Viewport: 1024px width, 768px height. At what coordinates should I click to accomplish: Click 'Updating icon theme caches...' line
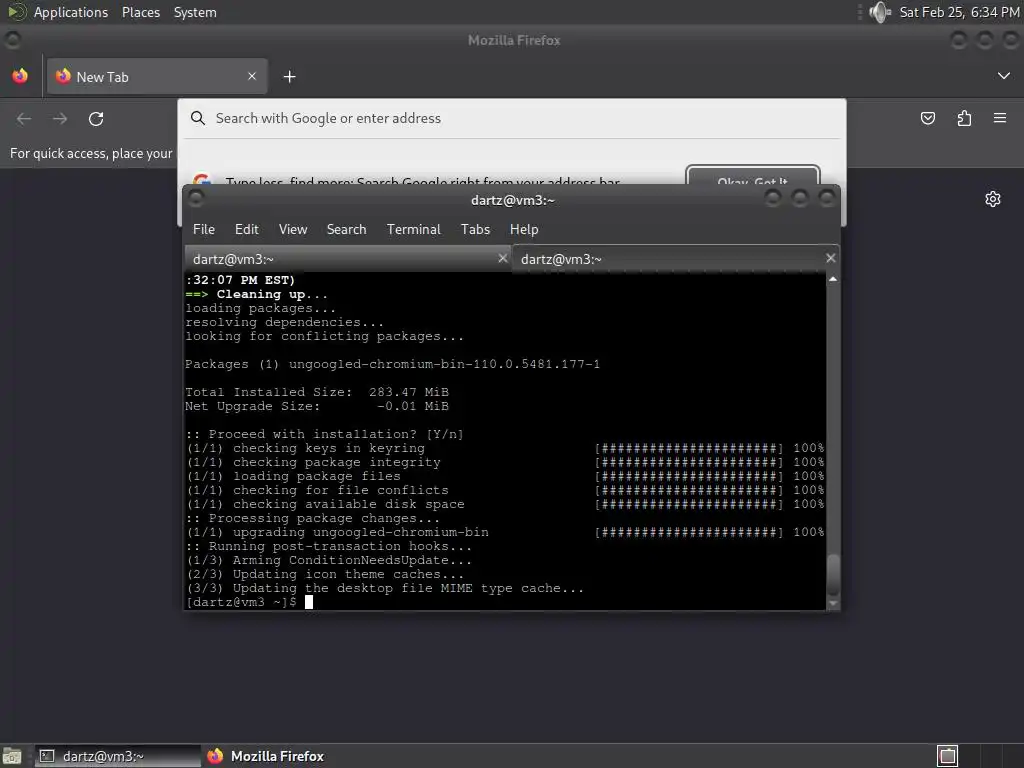(x=325, y=575)
